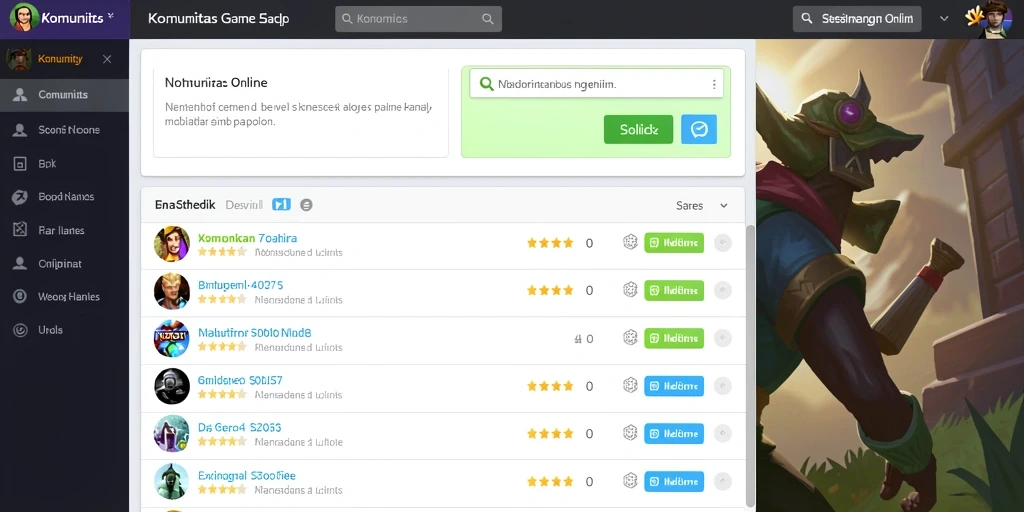Click the green Soliick button
The width and height of the screenshot is (1024, 512).
638,129
